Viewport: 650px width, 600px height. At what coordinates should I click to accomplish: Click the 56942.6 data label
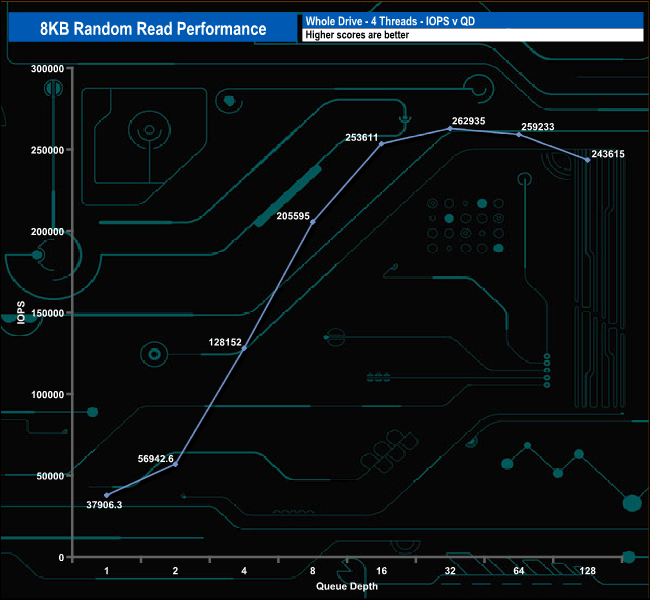(x=155, y=458)
